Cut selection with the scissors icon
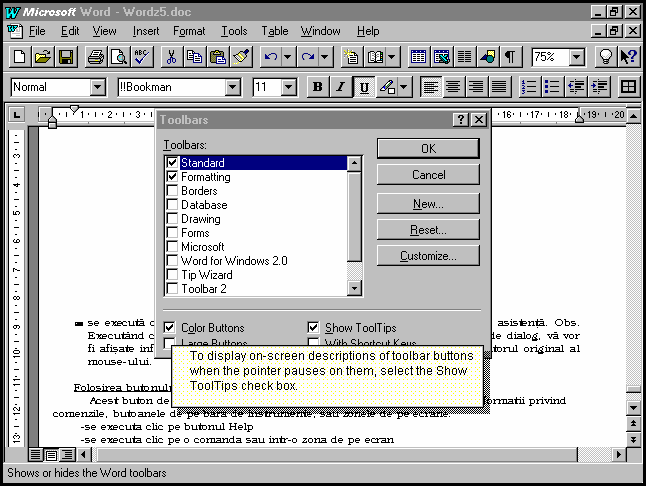Image resolution: width=646 pixels, height=486 pixels. click(172, 57)
